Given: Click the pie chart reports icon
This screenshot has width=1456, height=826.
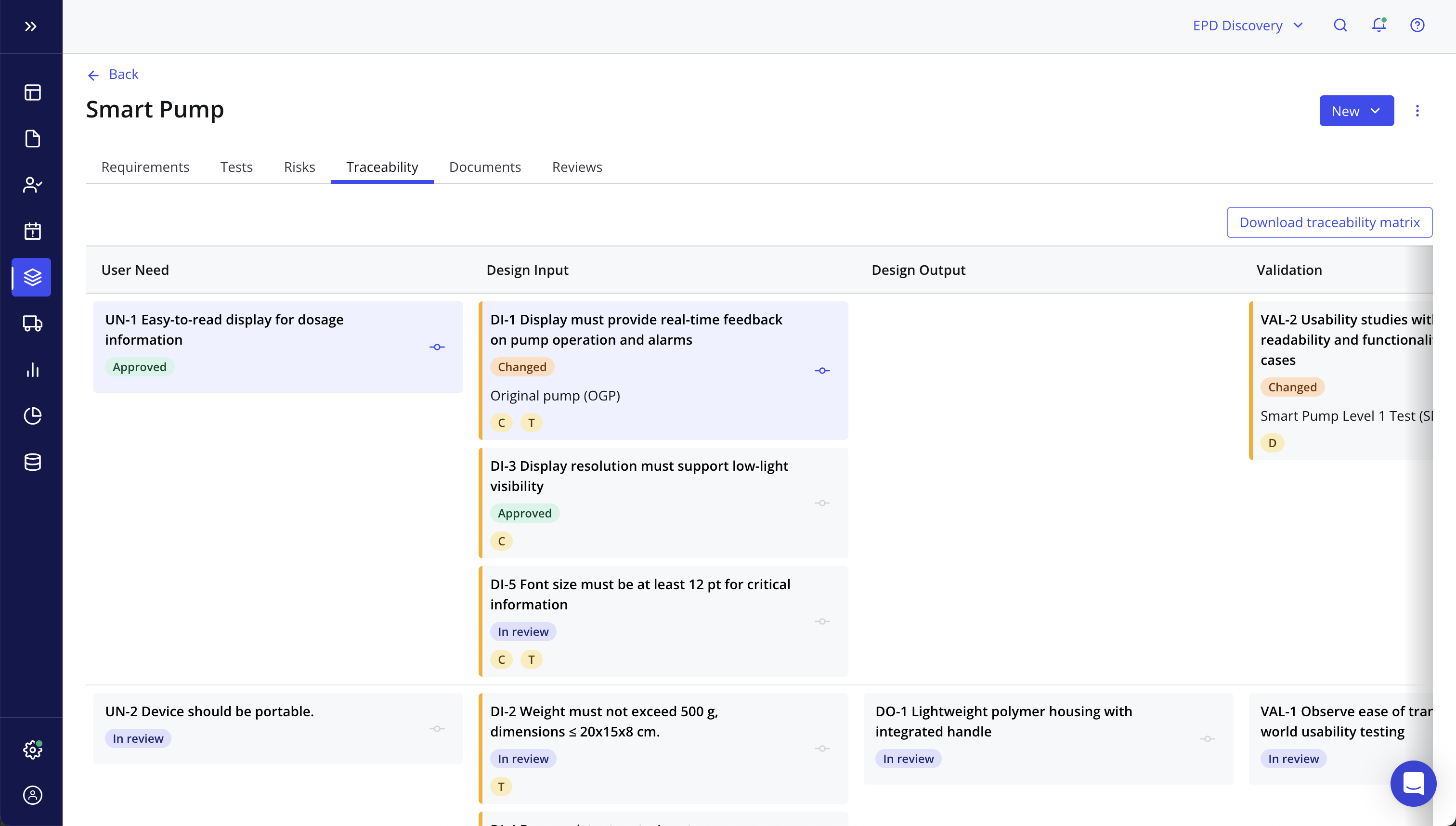Looking at the screenshot, I should 32,416.
